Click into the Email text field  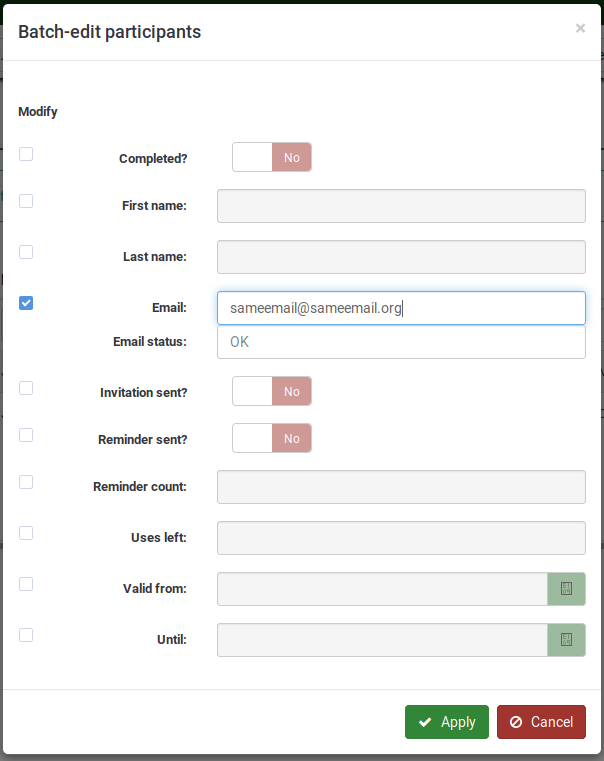pos(401,308)
